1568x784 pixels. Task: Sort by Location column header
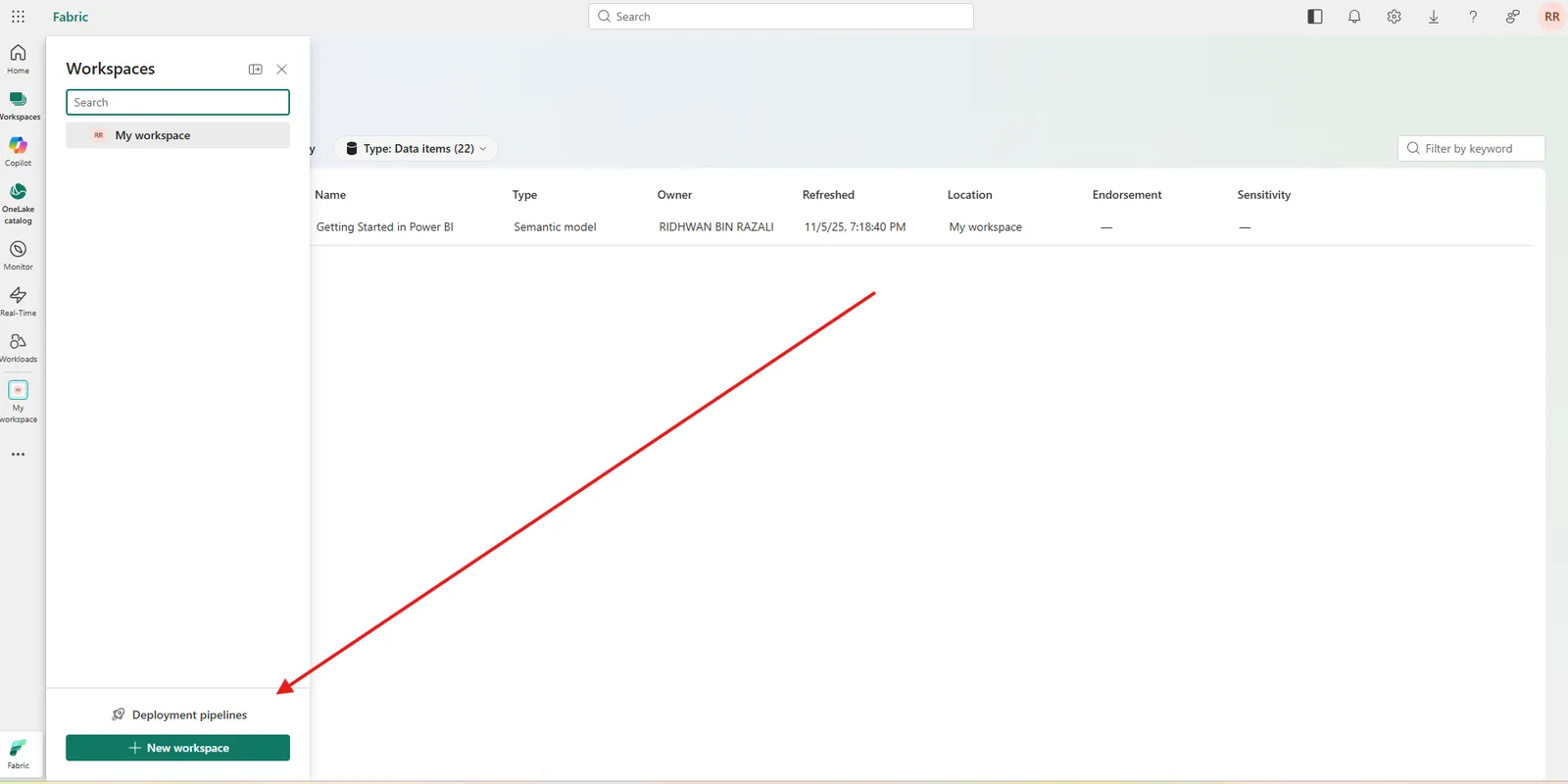pos(969,195)
